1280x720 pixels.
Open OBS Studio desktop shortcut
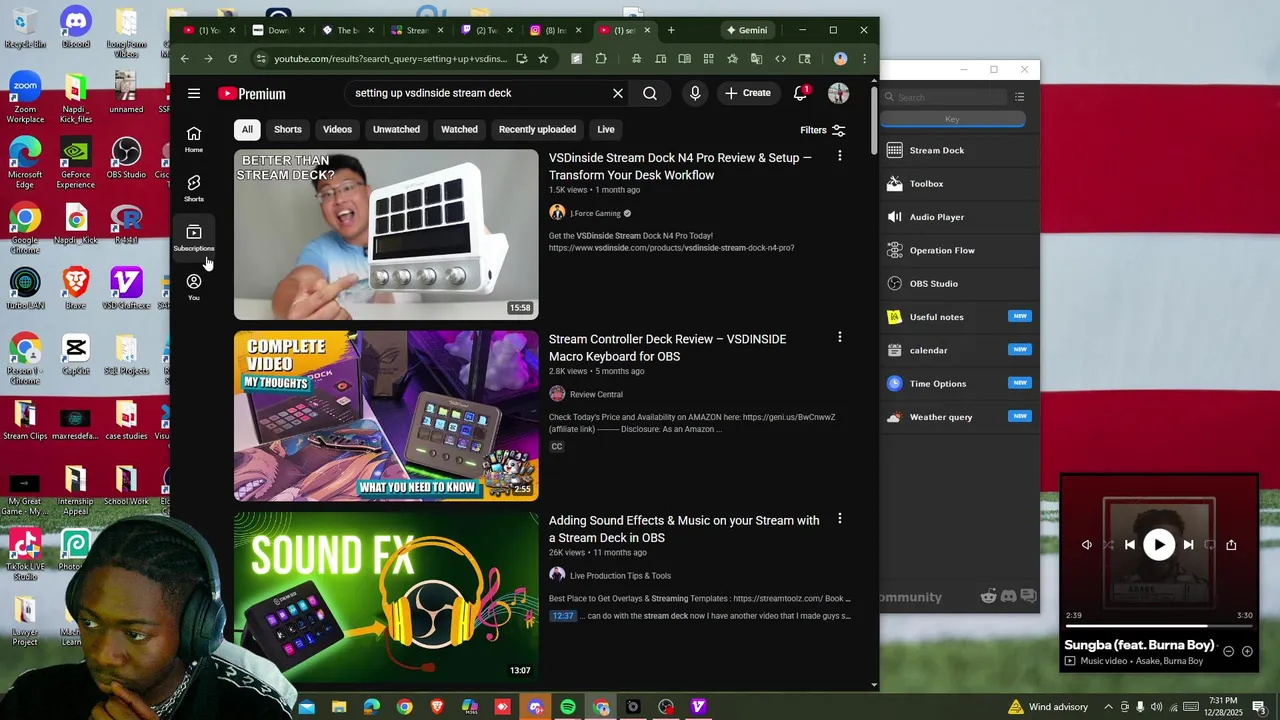(x=126, y=158)
